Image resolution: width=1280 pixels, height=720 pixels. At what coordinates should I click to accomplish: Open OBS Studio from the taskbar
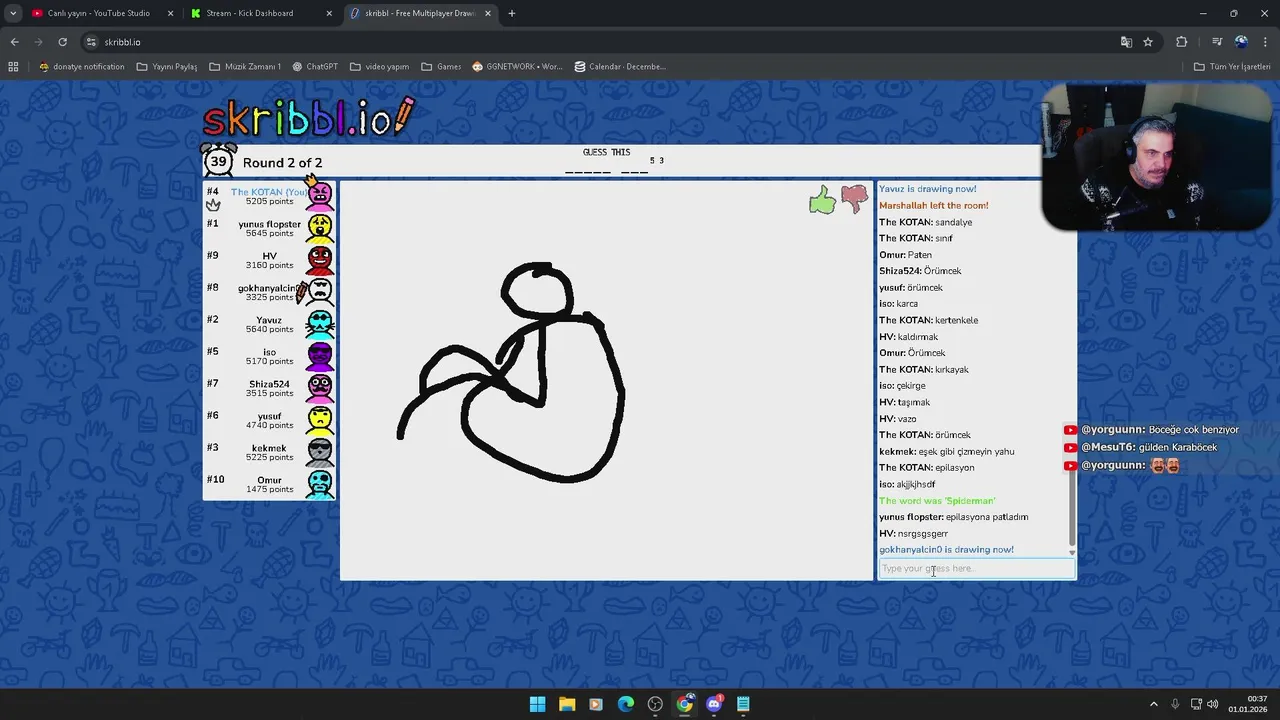click(x=655, y=704)
